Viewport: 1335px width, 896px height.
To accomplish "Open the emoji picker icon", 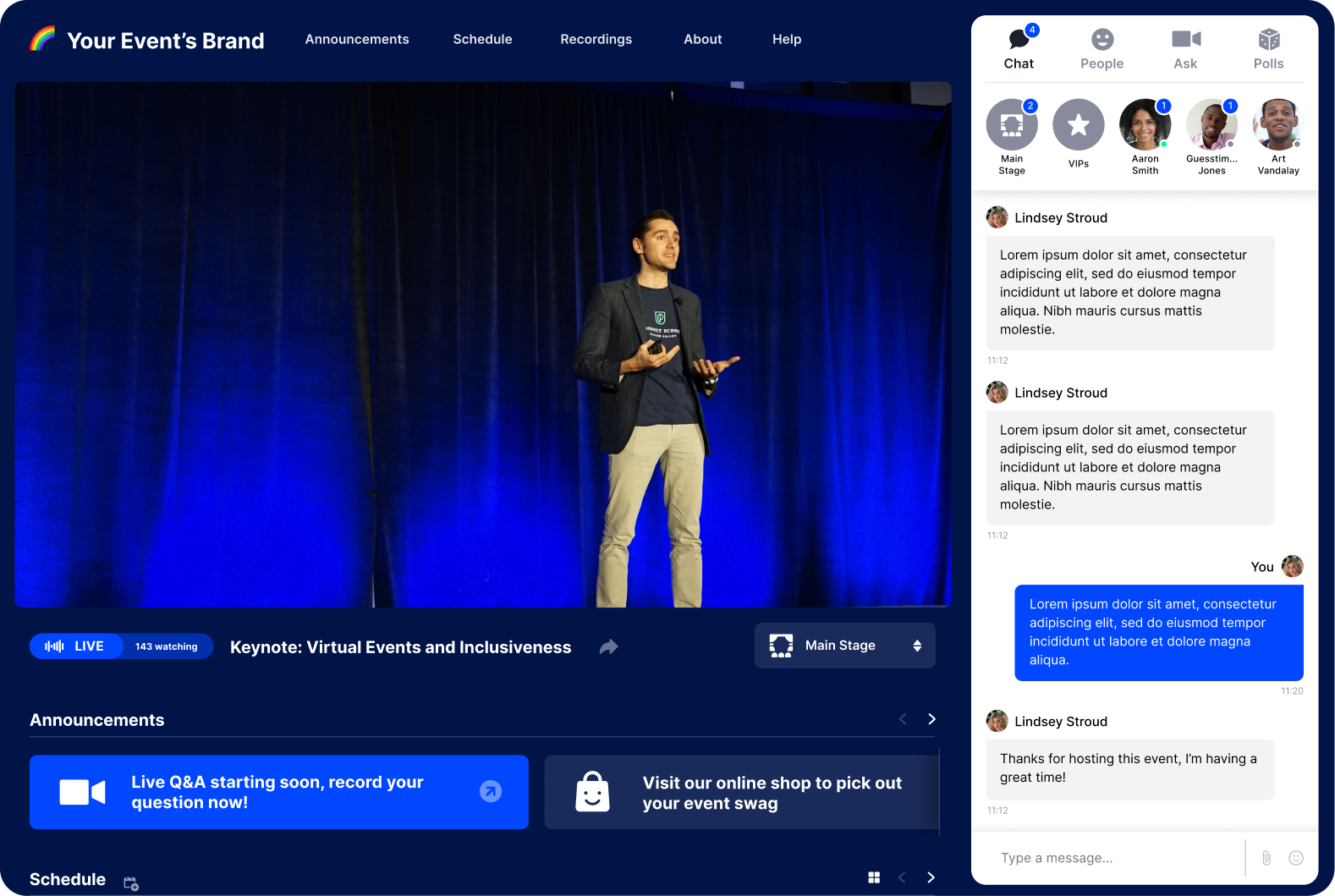I will (x=1295, y=858).
